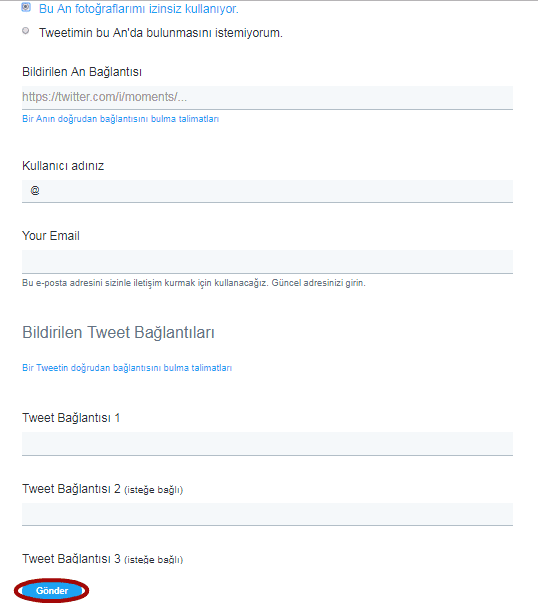Click into the Kullanıcı adınız input field
The image size is (538, 613).
pos(267,191)
